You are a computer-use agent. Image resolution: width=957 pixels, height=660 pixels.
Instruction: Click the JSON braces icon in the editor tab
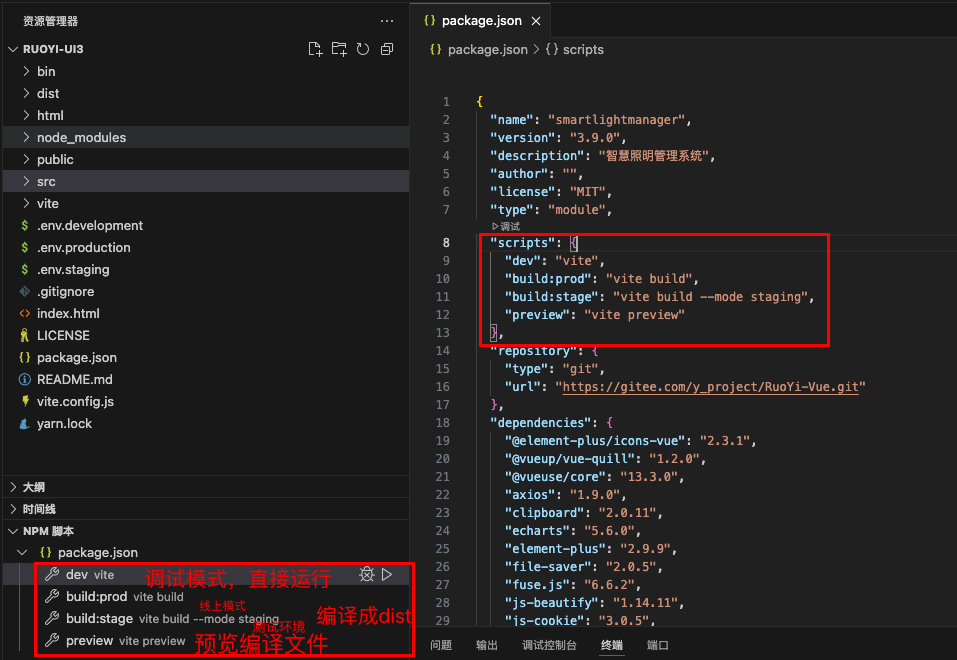[430, 21]
